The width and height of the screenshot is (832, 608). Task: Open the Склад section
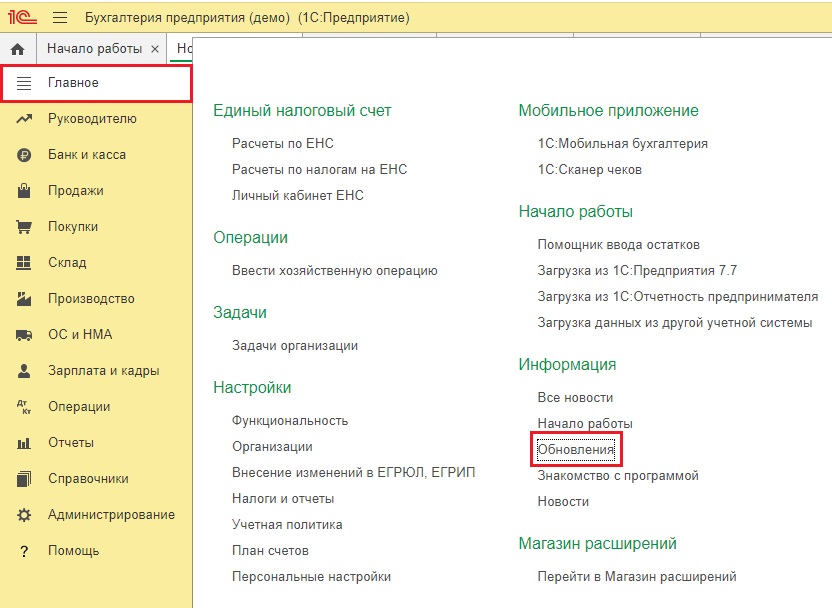pos(67,263)
